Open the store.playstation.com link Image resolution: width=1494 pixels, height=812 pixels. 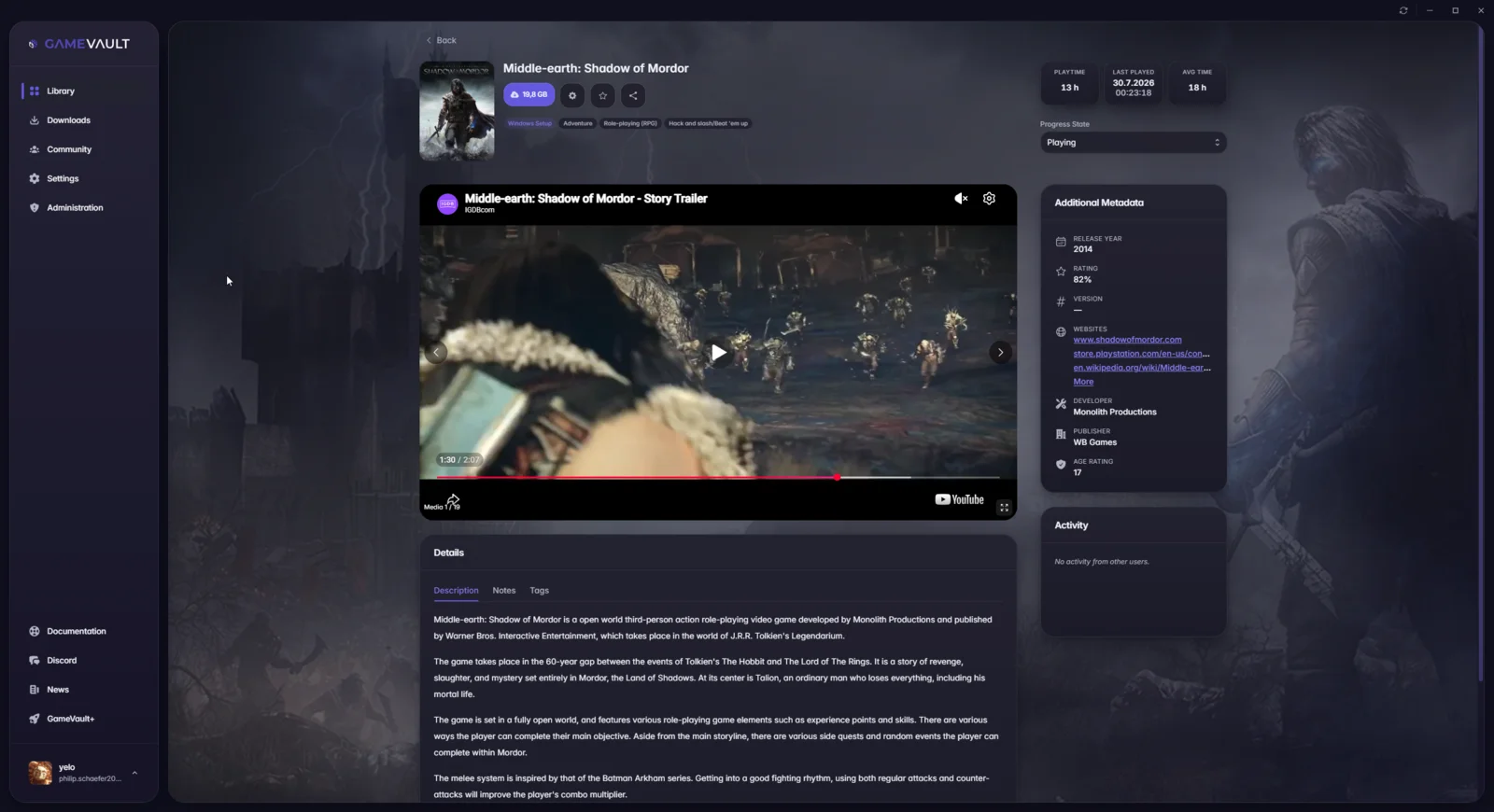(x=1141, y=354)
